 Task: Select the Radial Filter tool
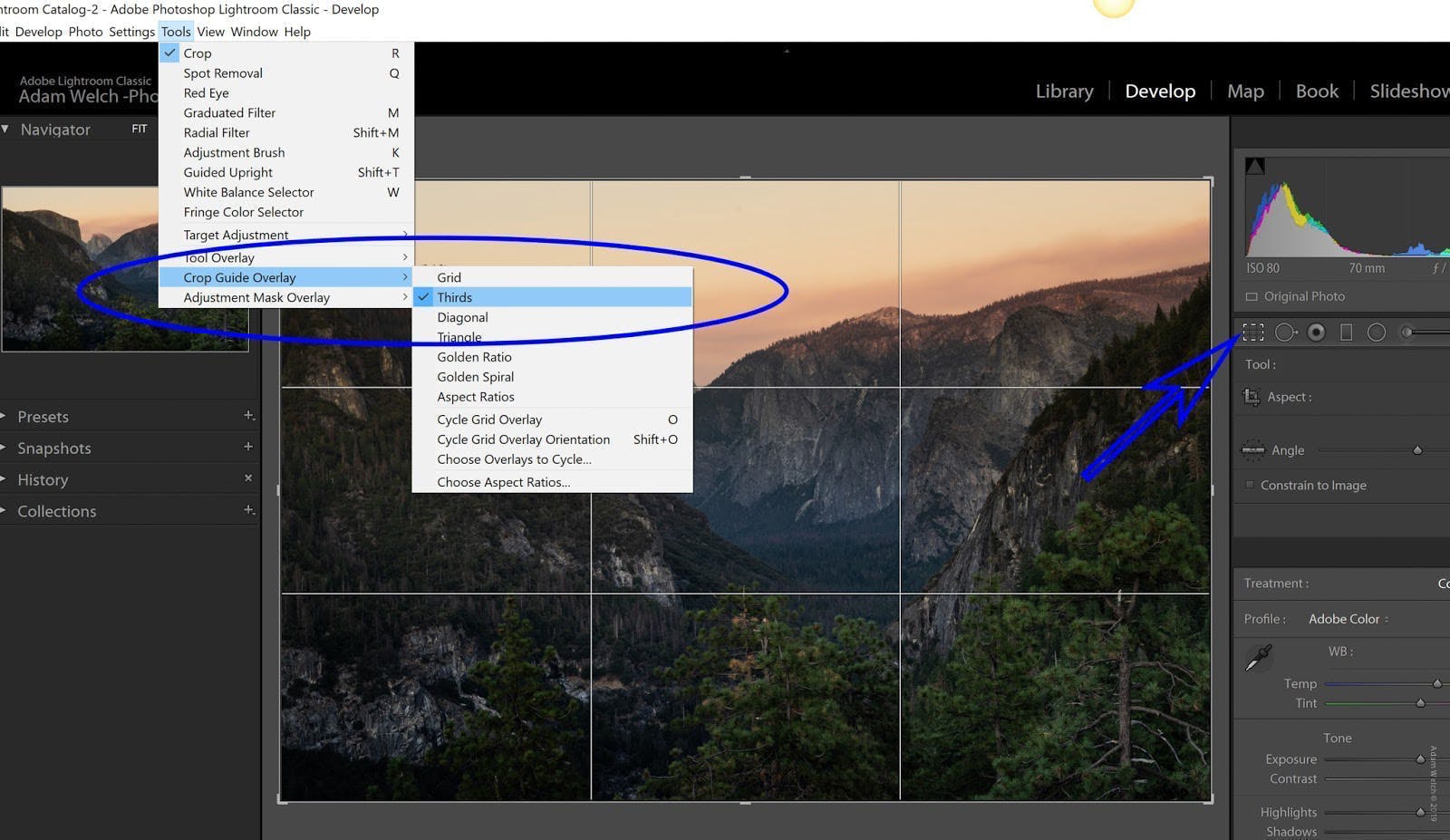point(1377,332)
